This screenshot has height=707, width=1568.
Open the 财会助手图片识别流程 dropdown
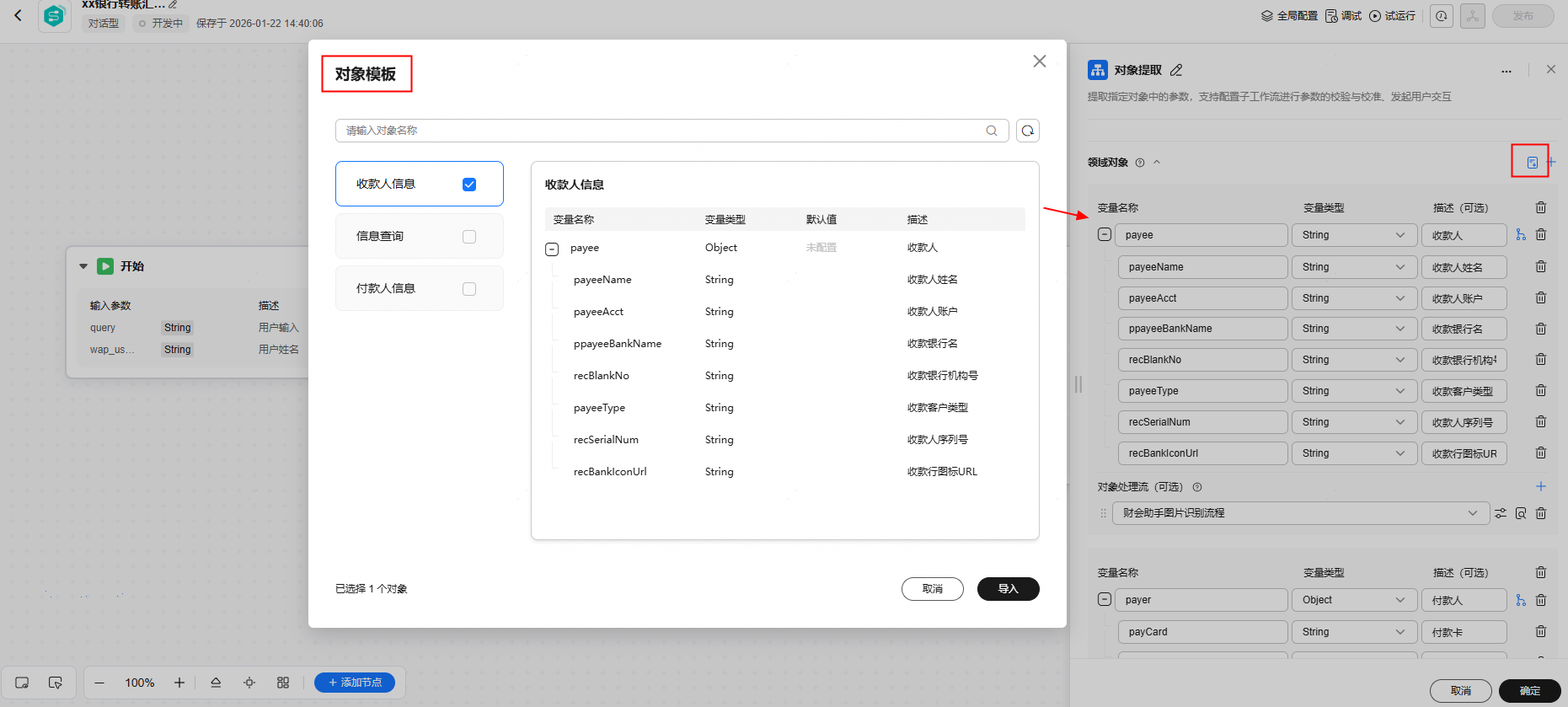click(1300, 513)
